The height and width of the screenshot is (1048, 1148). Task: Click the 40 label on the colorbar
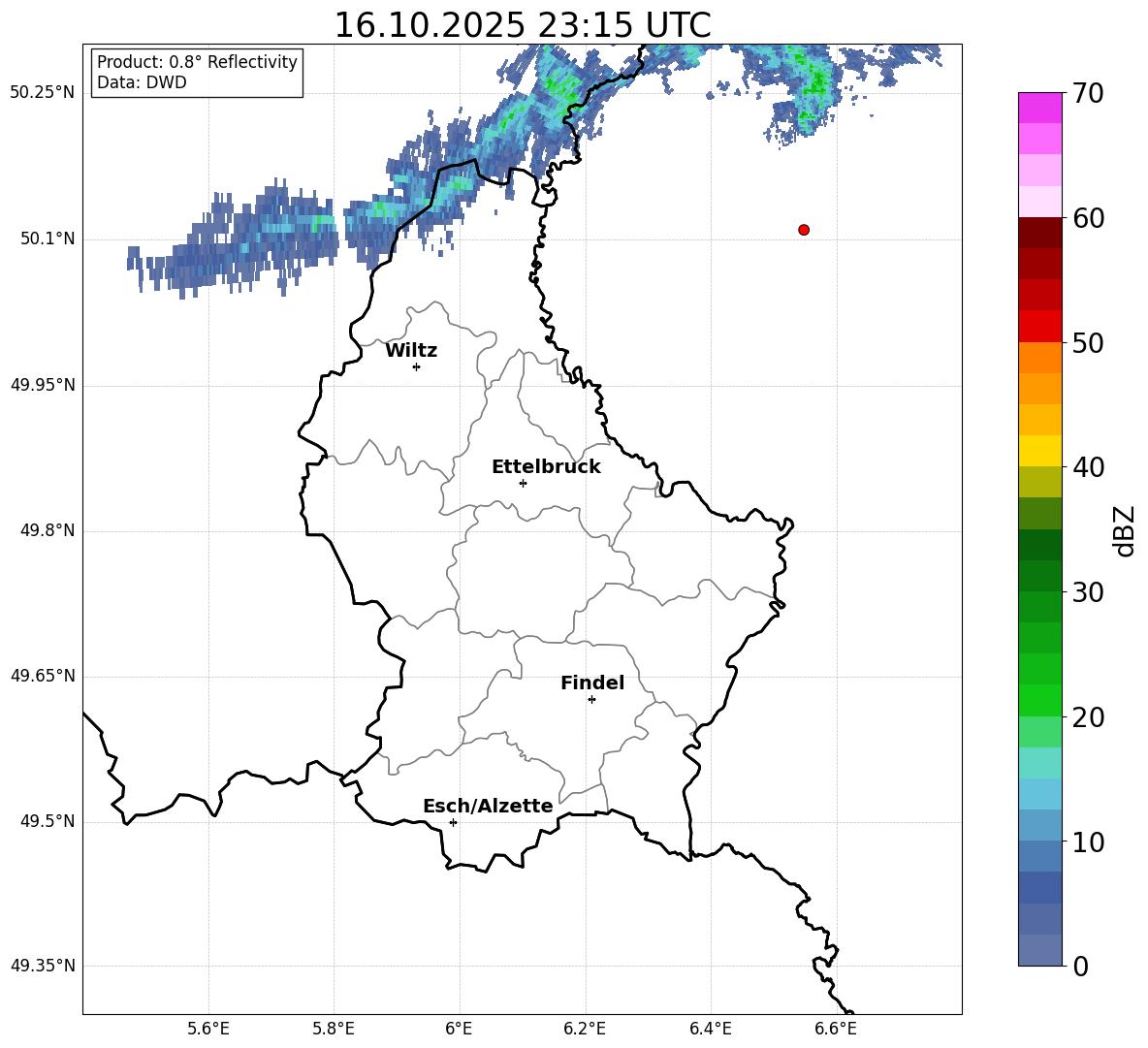[x=1089, y=467]
